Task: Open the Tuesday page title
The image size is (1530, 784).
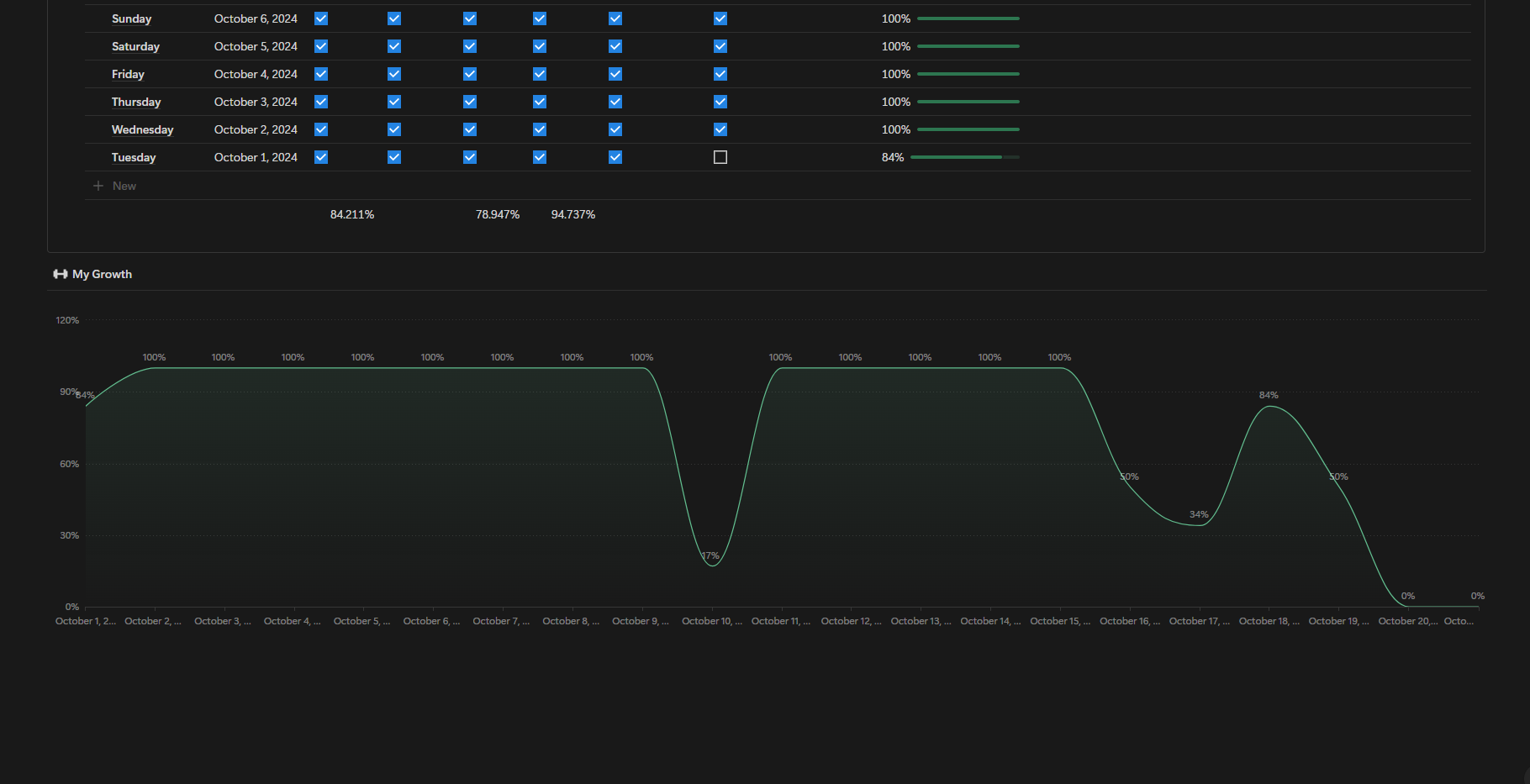Action: coord(134,157)
